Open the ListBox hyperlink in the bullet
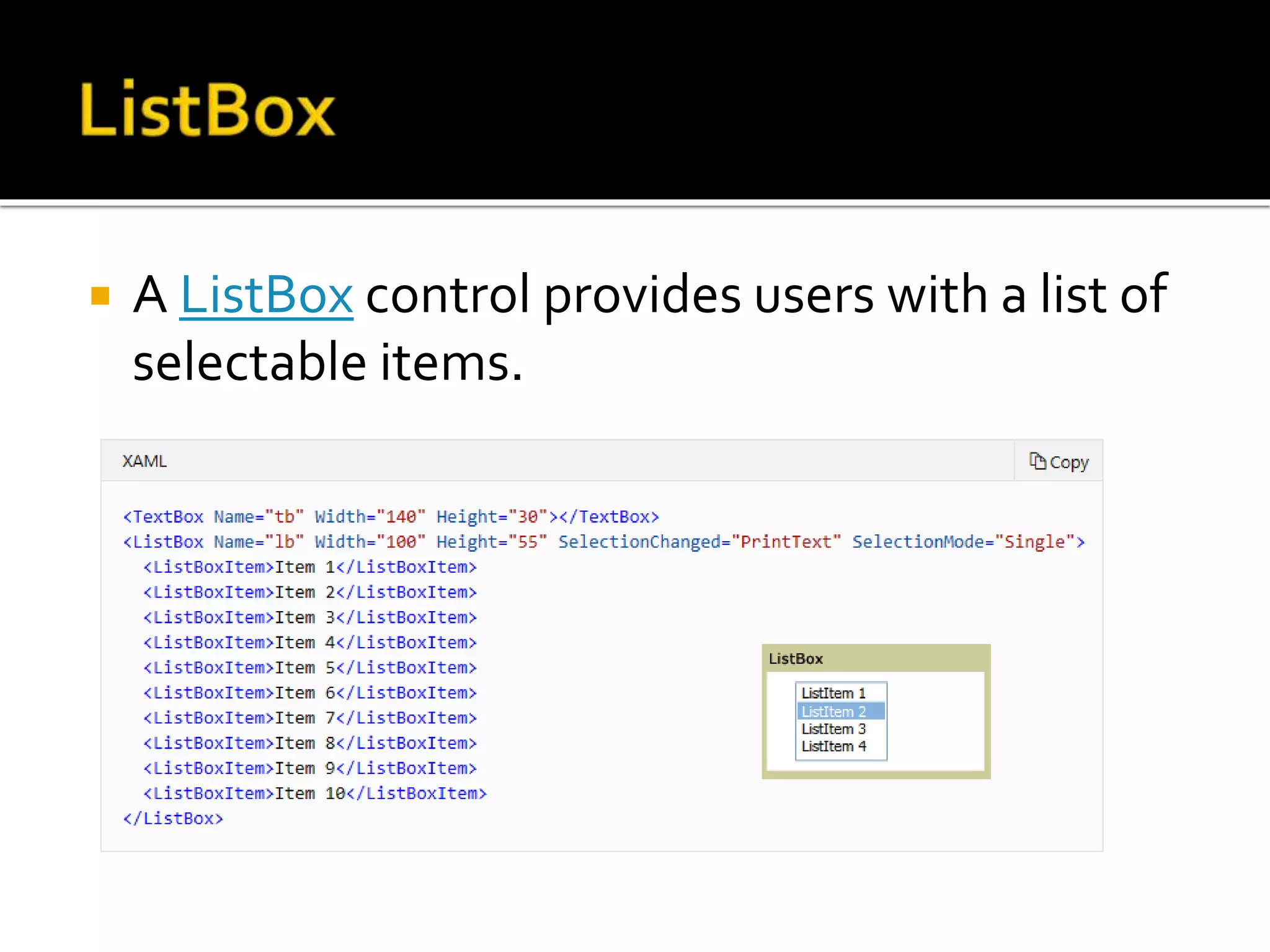 pyautogui.click(x=266, y=295)
